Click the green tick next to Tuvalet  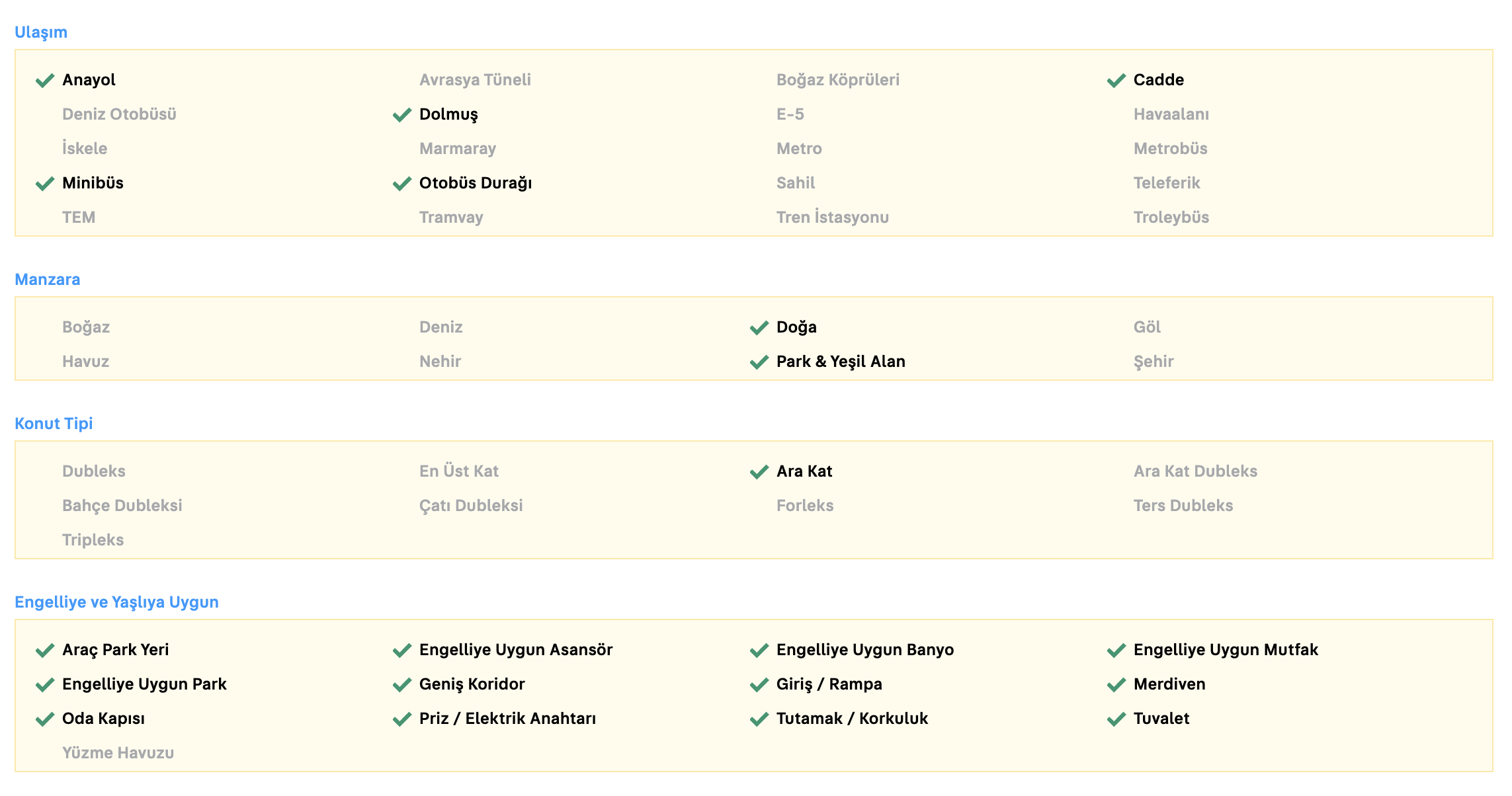click(1116, 719)
